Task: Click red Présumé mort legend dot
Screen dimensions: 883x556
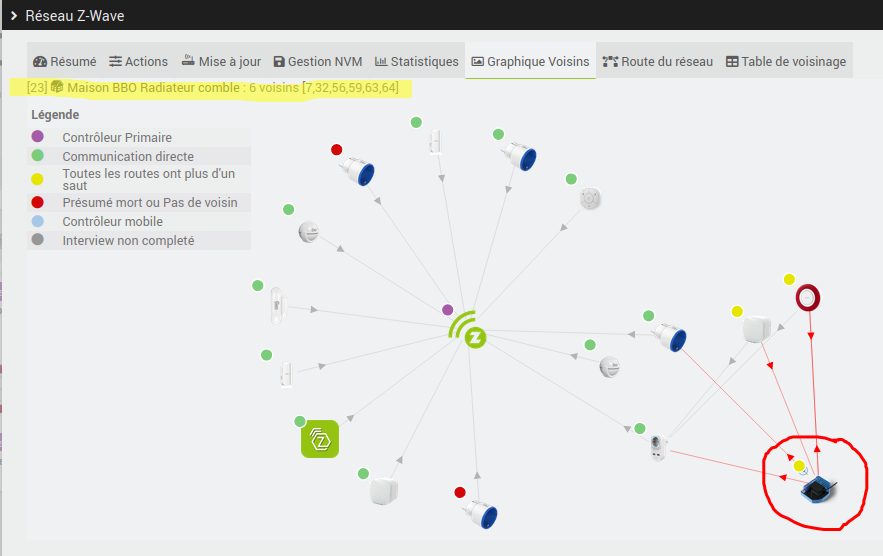Action: [x=38, y=202]
